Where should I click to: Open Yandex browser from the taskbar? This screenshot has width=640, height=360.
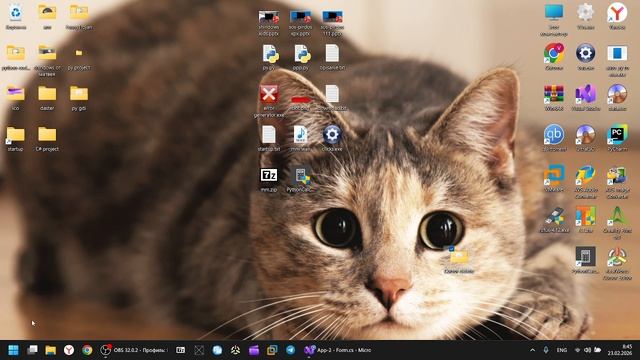pos(69,350)
